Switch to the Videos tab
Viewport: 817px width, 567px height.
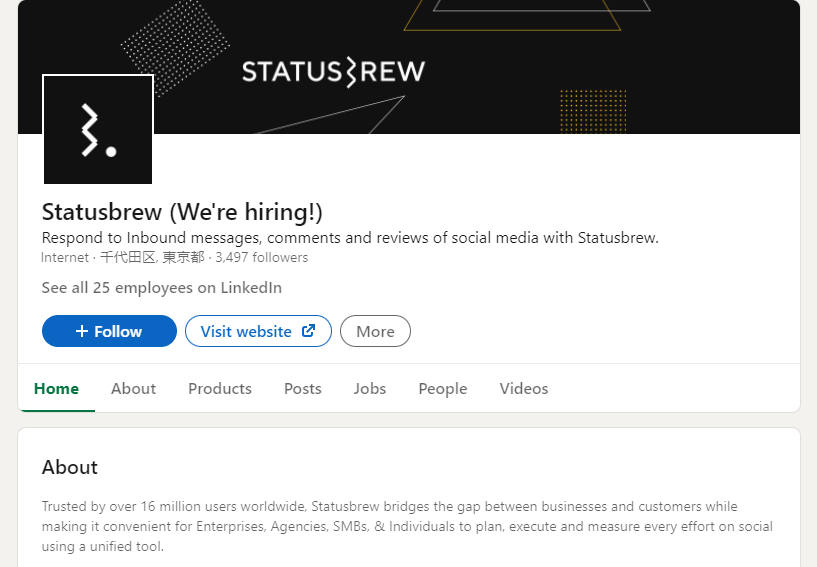click(x=524, y=388)
